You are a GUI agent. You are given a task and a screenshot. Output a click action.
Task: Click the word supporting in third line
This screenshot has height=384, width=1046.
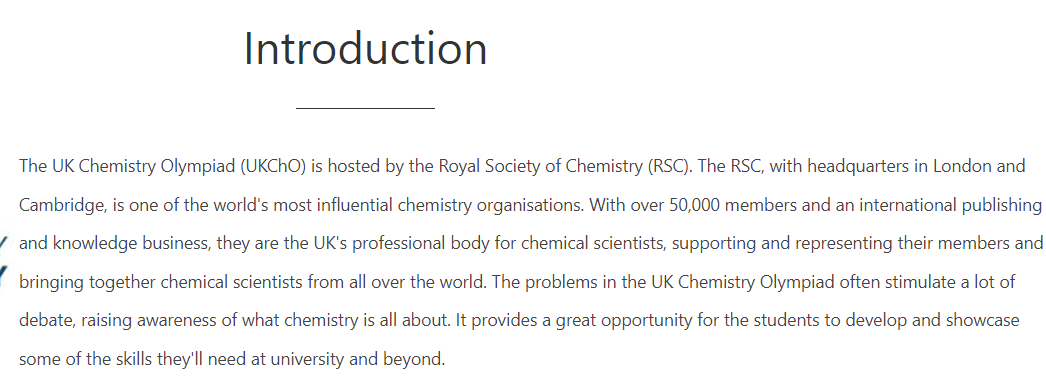(714, 243)
